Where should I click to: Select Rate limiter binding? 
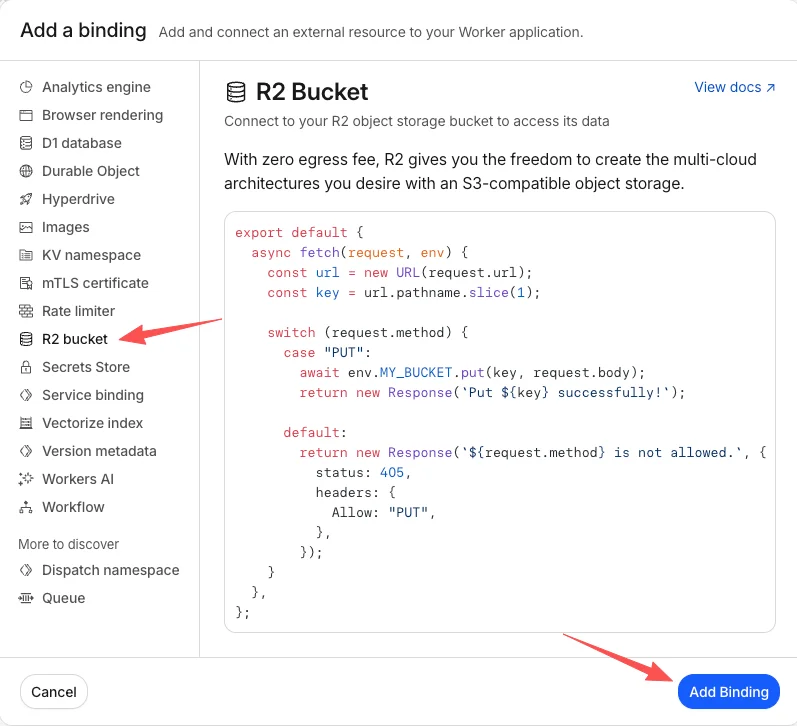78,311
